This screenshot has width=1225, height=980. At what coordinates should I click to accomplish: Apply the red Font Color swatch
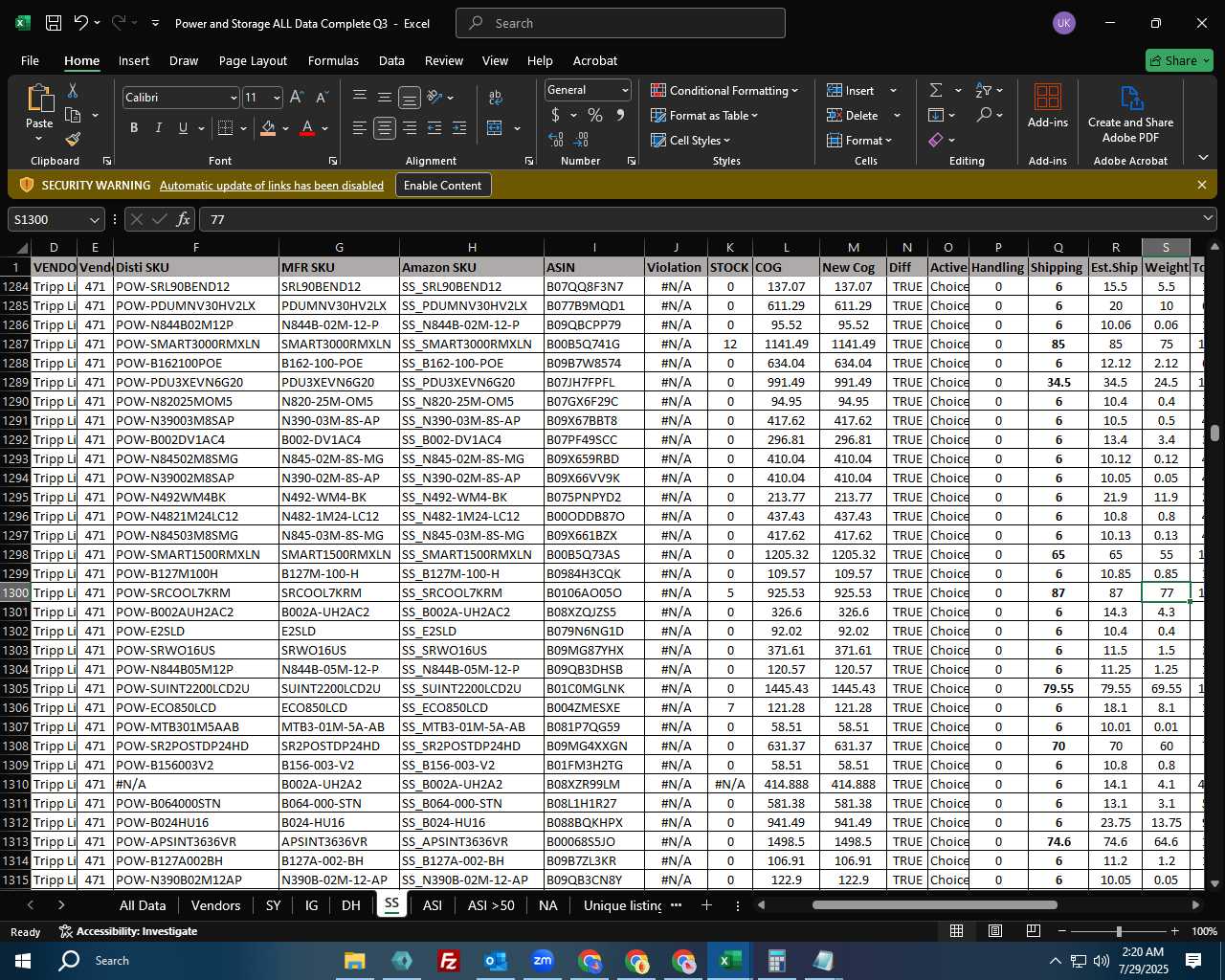click(x=307, y=128)
